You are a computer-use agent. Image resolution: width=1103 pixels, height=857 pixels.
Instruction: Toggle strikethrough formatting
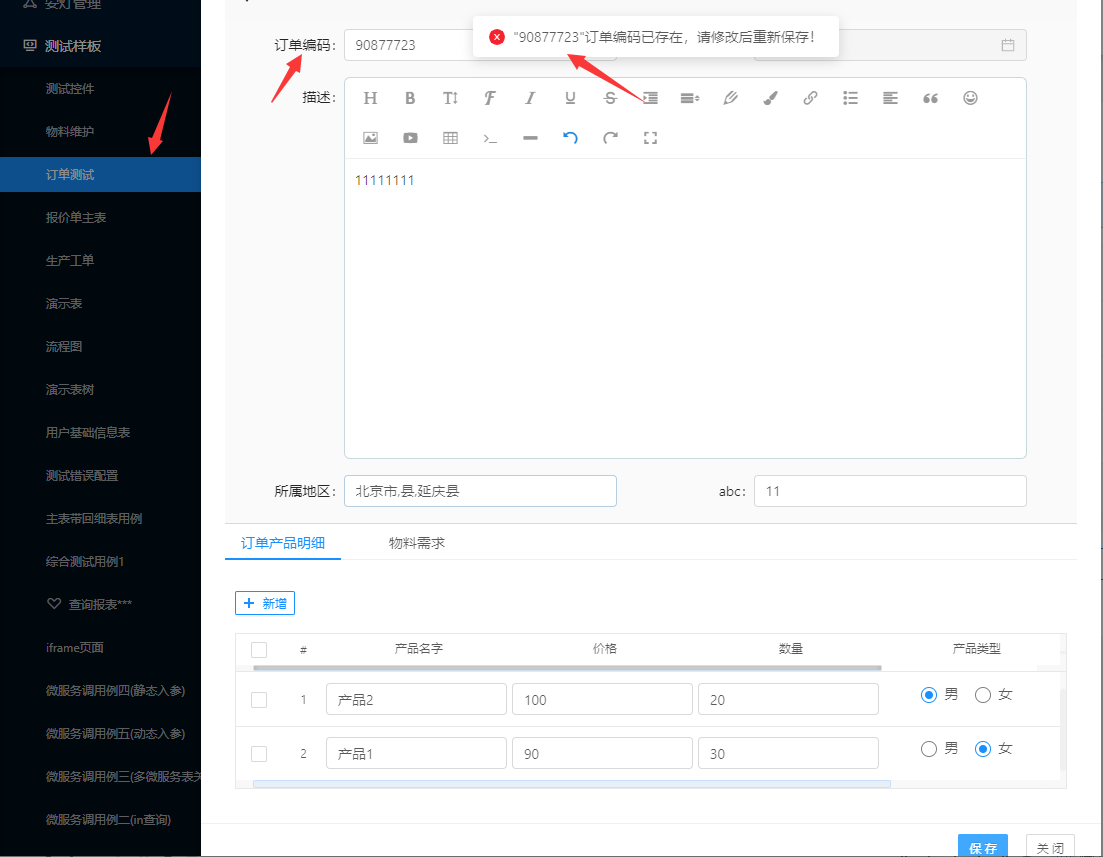tap(610, 98)
